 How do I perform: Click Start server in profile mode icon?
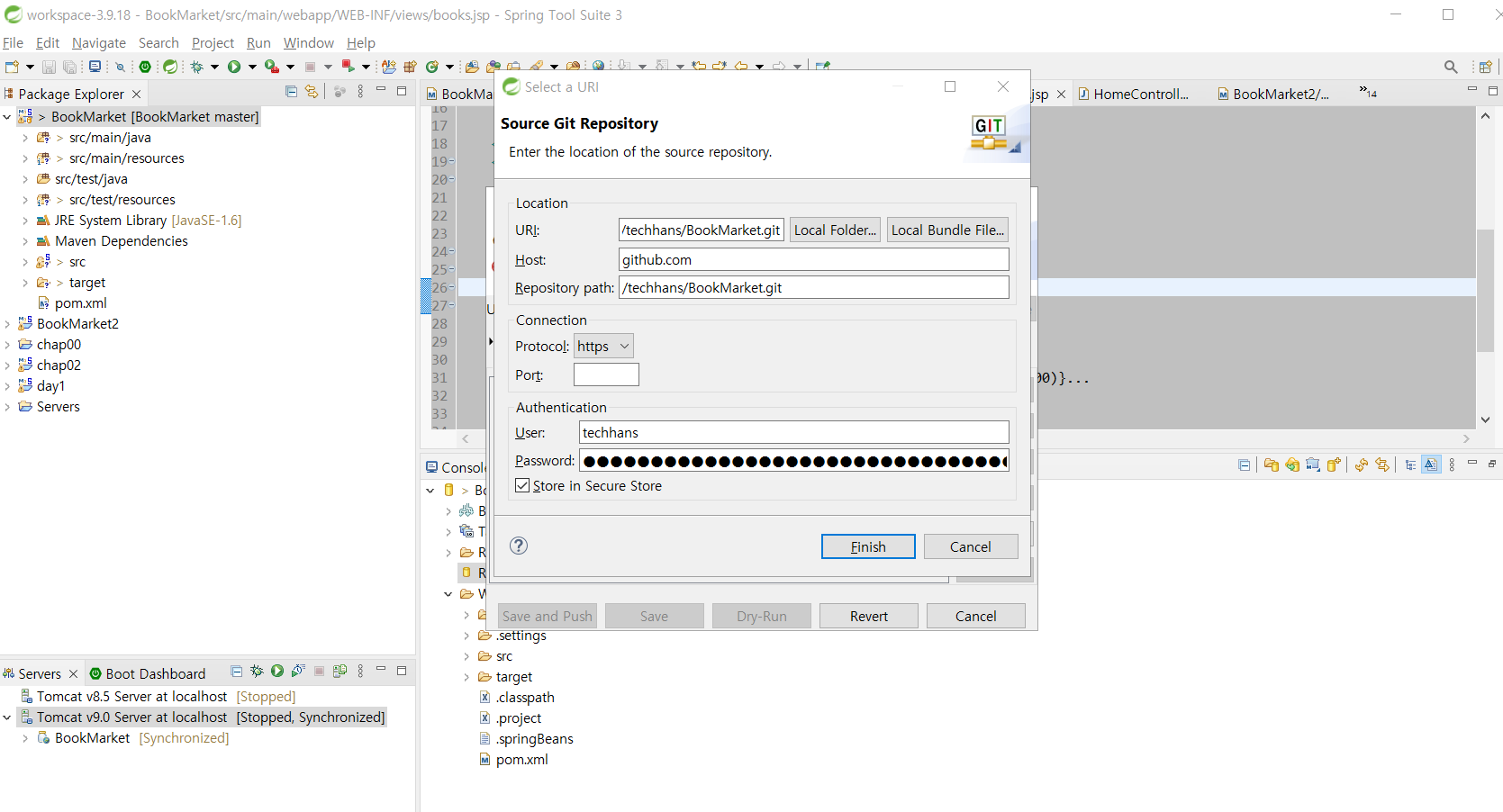point(298,671)
